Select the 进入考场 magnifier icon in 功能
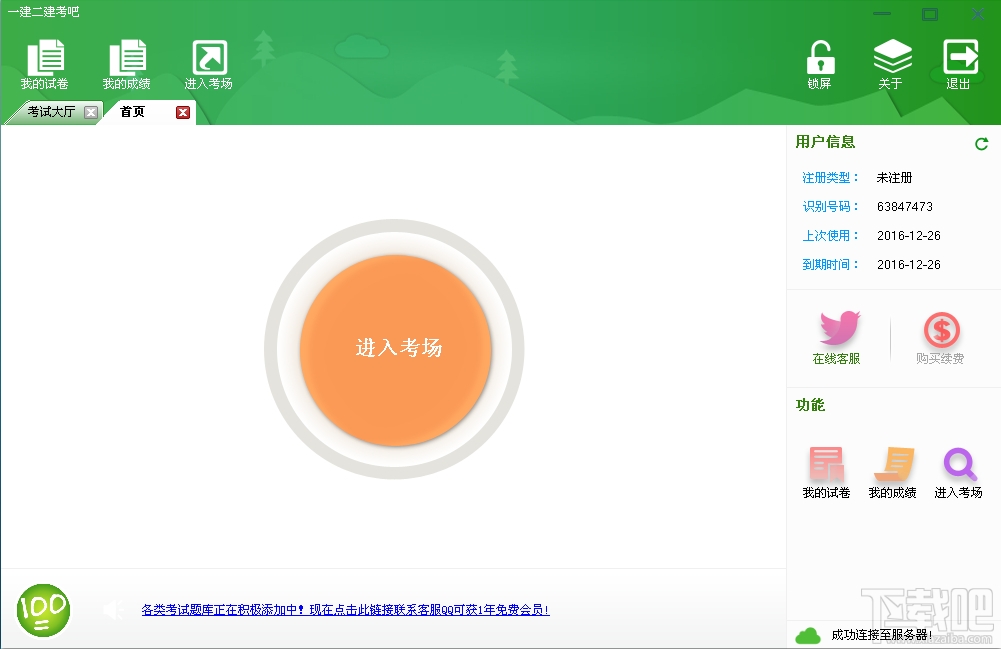 coord(958,472)
